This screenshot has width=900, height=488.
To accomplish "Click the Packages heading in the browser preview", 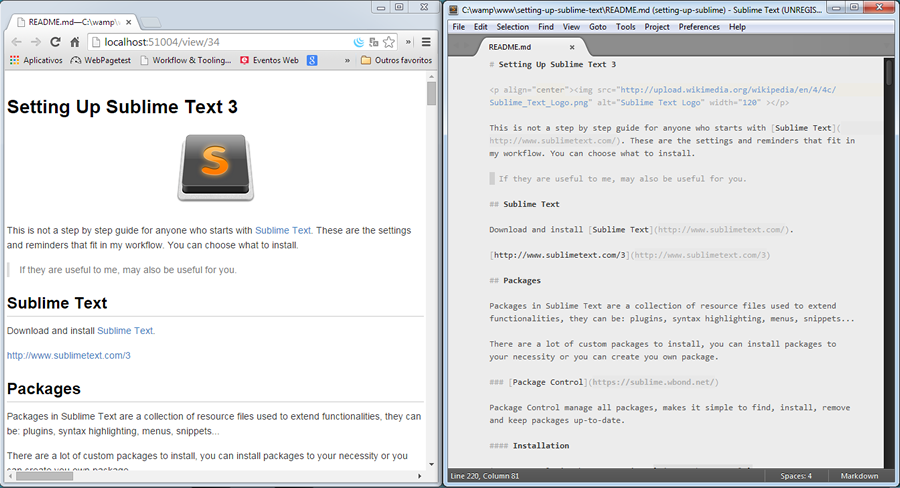I will [x=44, y=389].
